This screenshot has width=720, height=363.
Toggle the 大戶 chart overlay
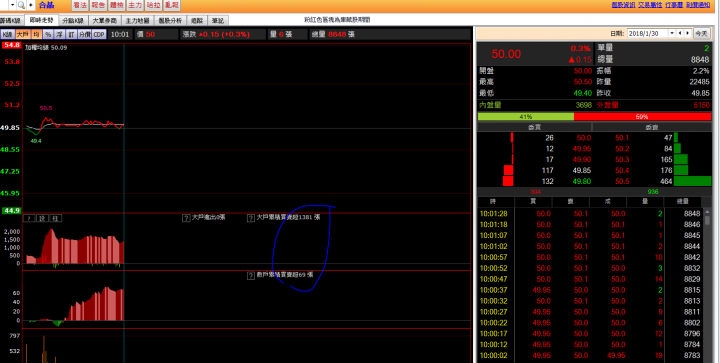coord(22,34)
